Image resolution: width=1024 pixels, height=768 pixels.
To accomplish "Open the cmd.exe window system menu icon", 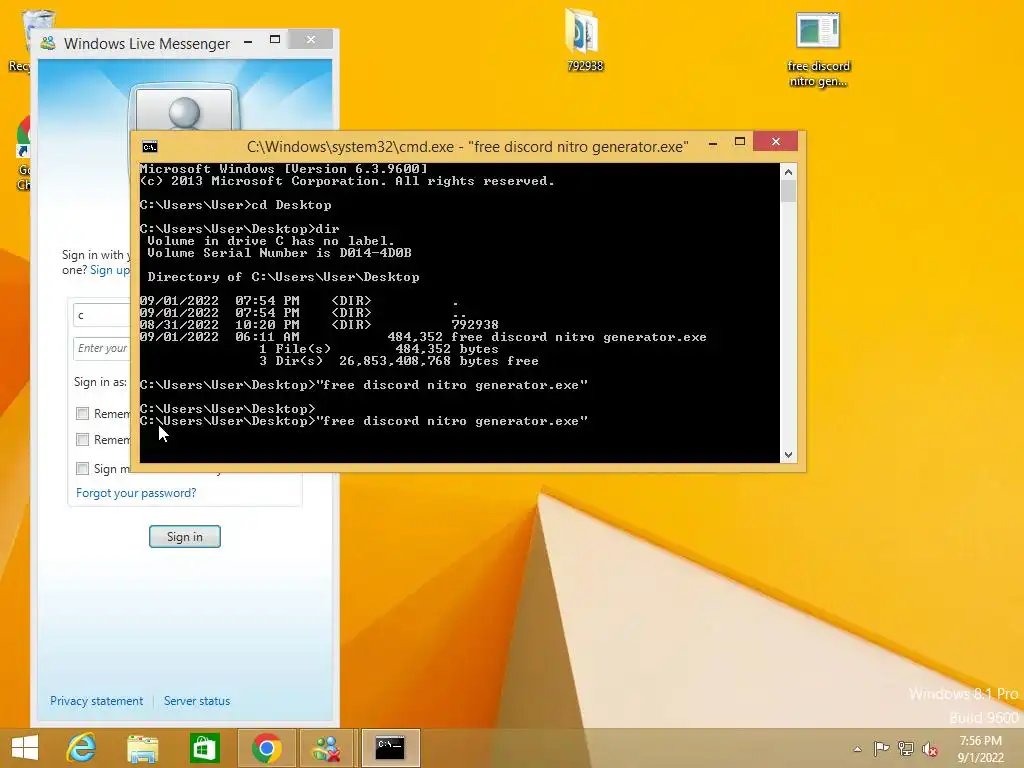I will (x=150, y=146).
